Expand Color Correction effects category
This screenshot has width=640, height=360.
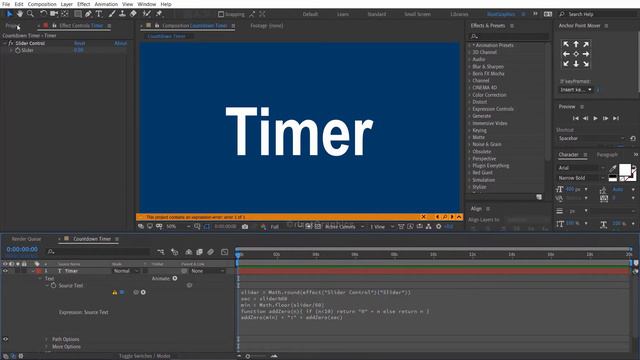(469, 95)
